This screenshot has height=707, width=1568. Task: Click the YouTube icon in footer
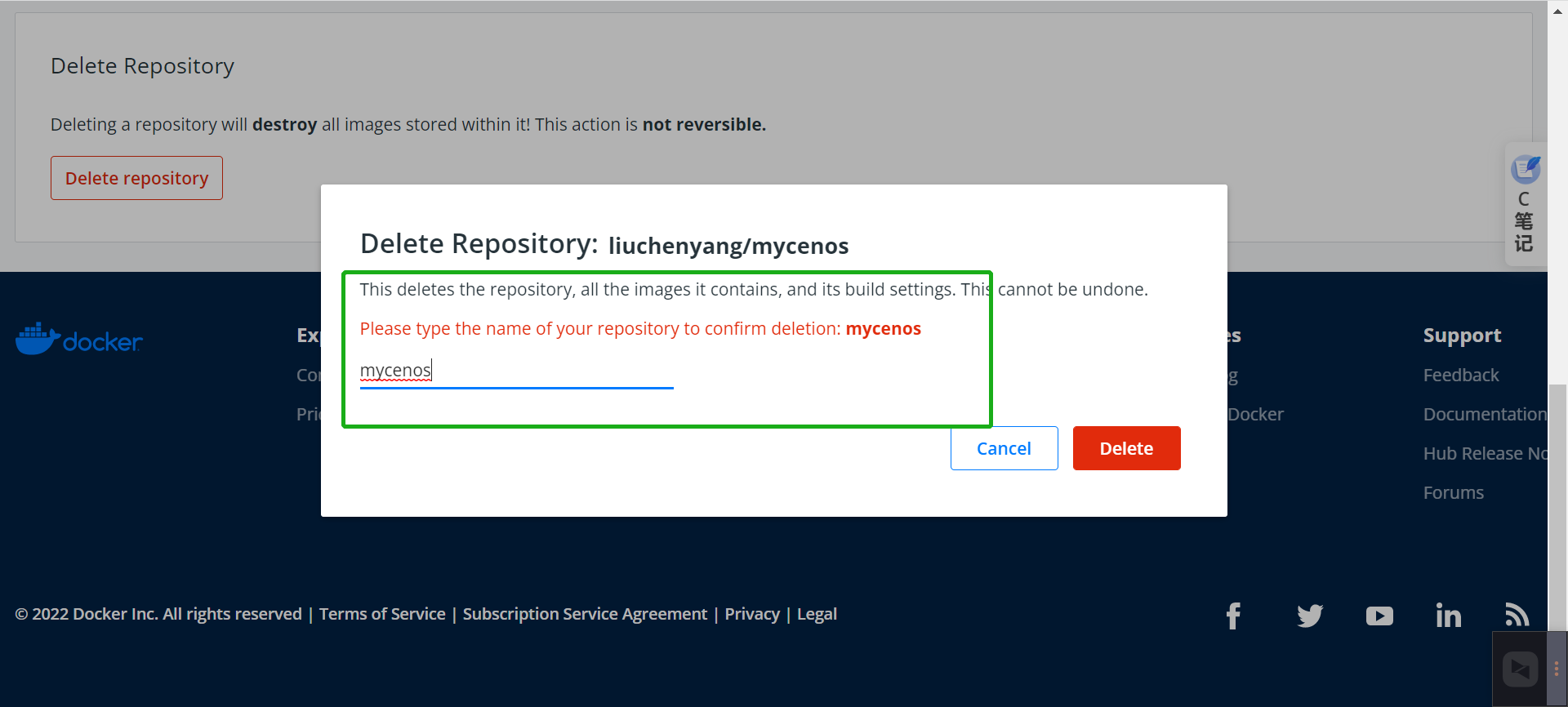tap(1379, 616)
